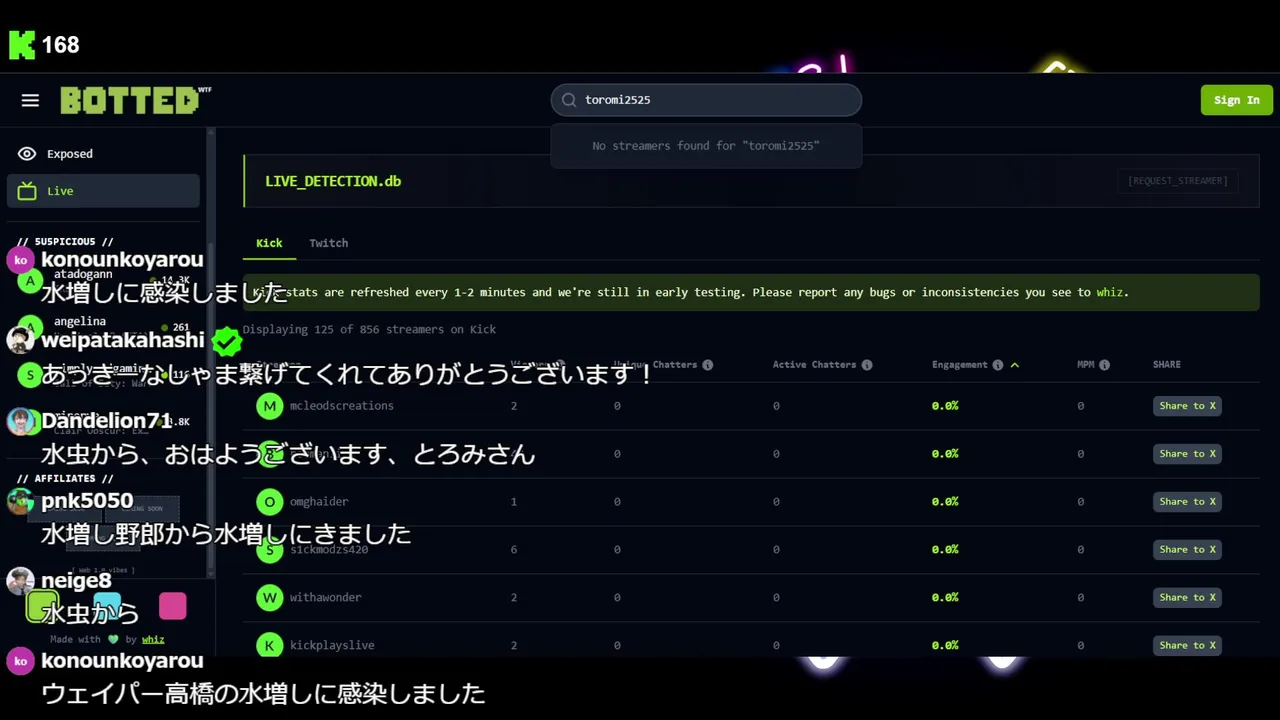Image resolution: width=1280 pixels, height=720 pixels.
Task: Click Dandelion71 chat avatar
Action: [x=20, y=421]
